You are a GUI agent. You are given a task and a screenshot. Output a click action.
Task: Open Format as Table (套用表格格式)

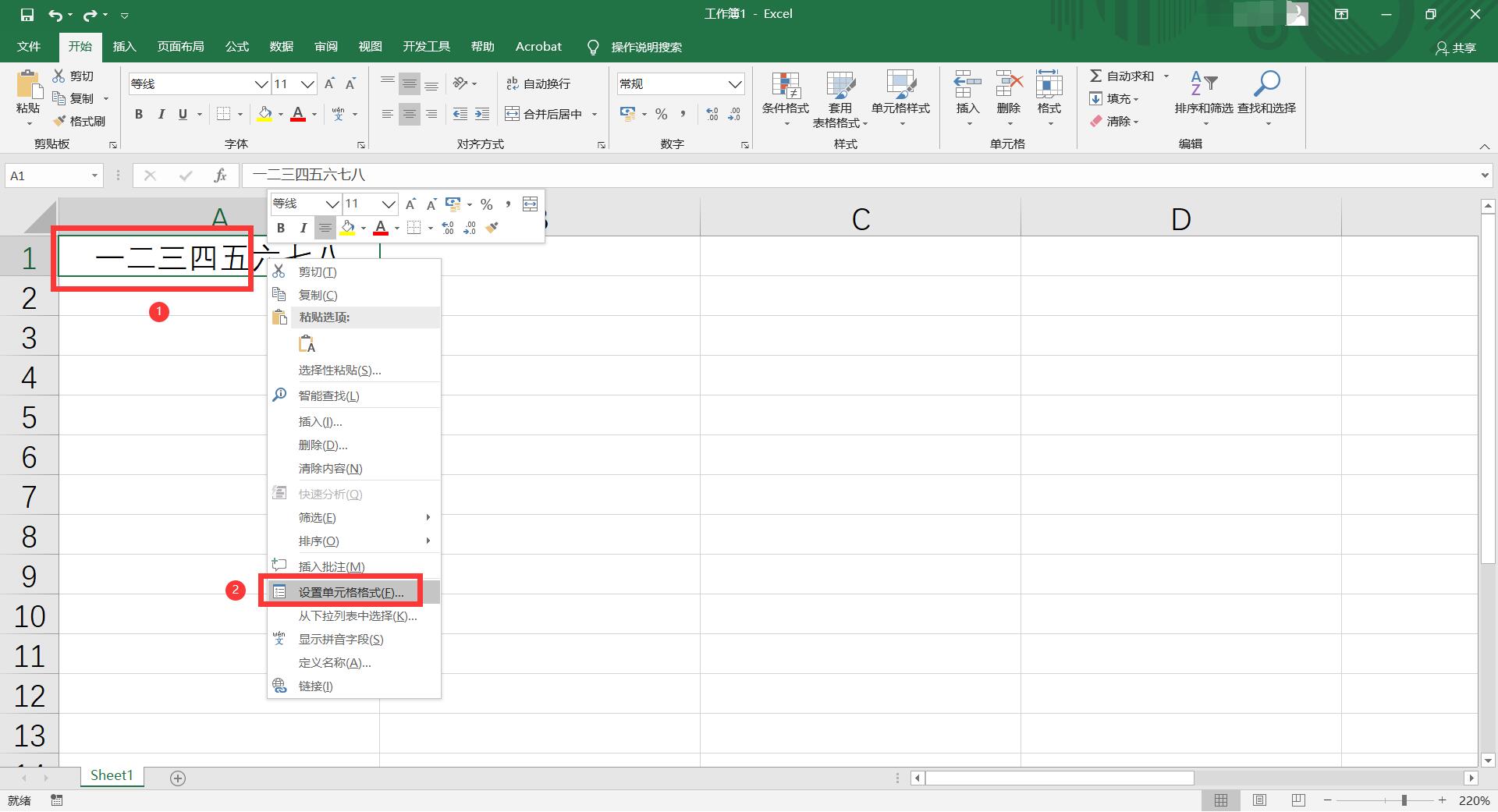pos(840,98)
